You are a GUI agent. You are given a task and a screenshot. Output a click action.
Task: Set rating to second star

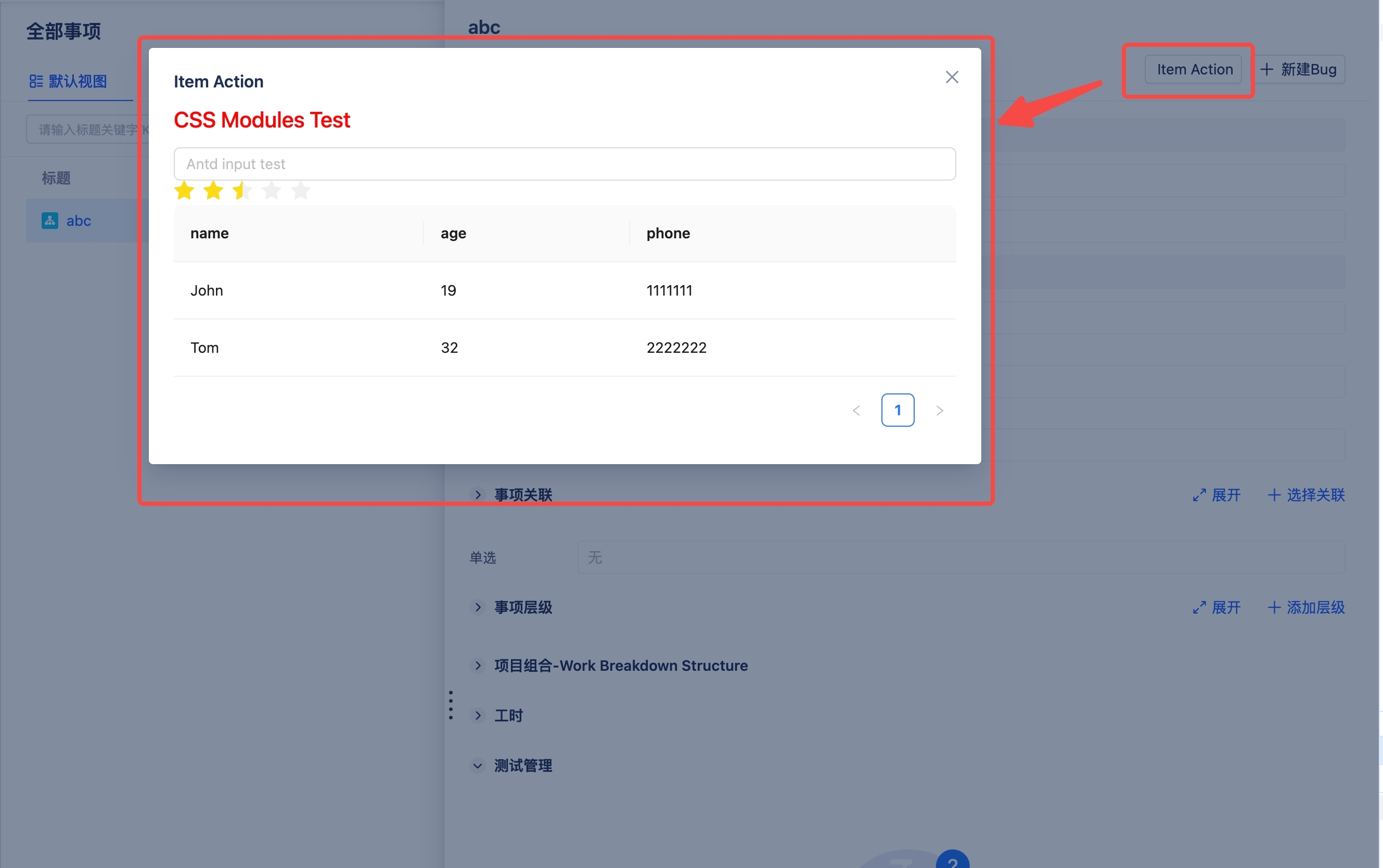(x=213, y=190)
